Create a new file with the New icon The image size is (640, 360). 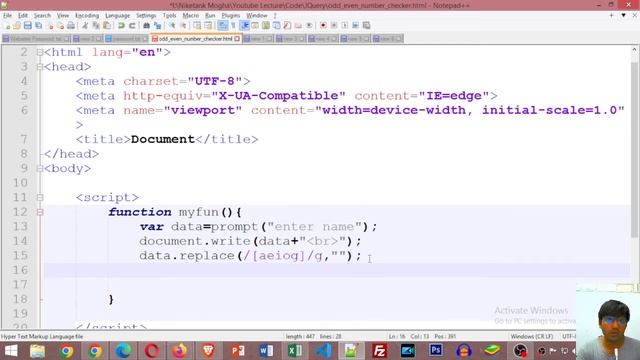point(7,26)
